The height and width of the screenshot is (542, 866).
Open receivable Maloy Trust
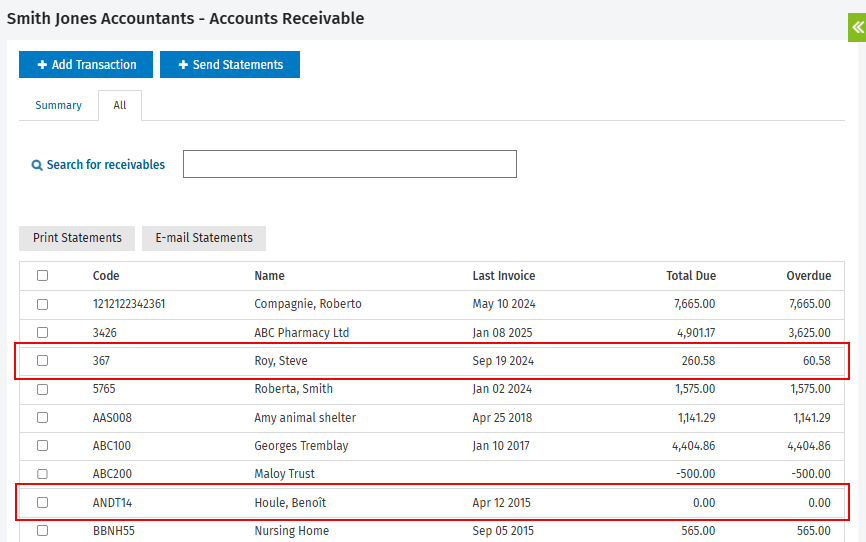pos(284,474)
